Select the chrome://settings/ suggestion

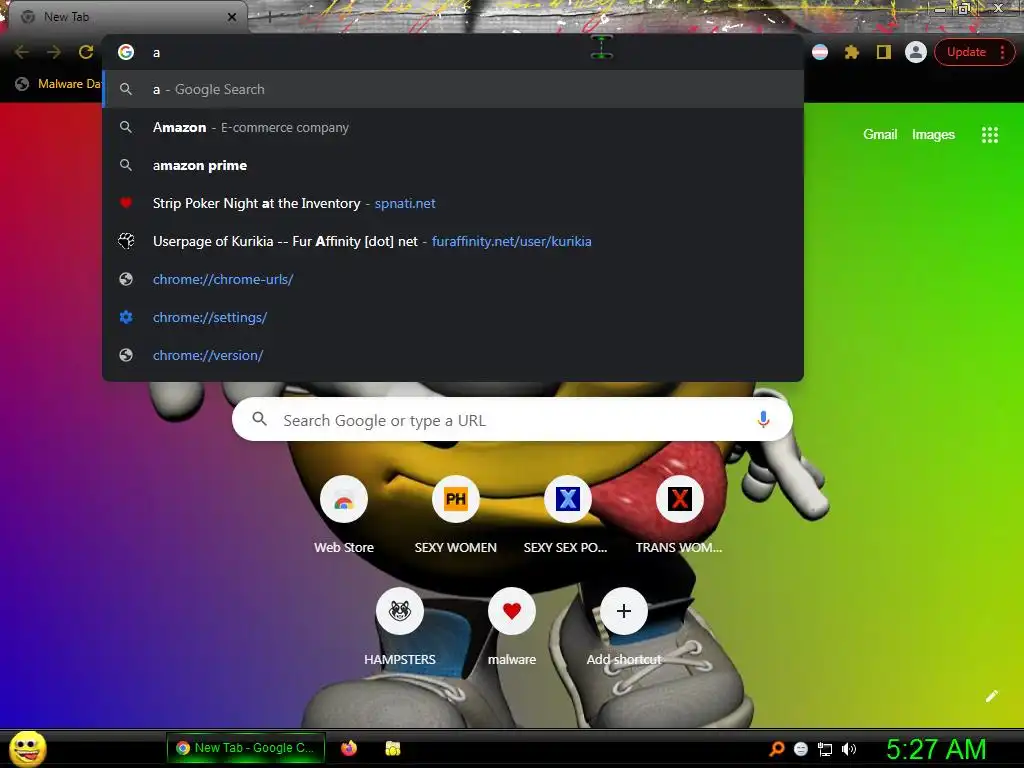453,317
